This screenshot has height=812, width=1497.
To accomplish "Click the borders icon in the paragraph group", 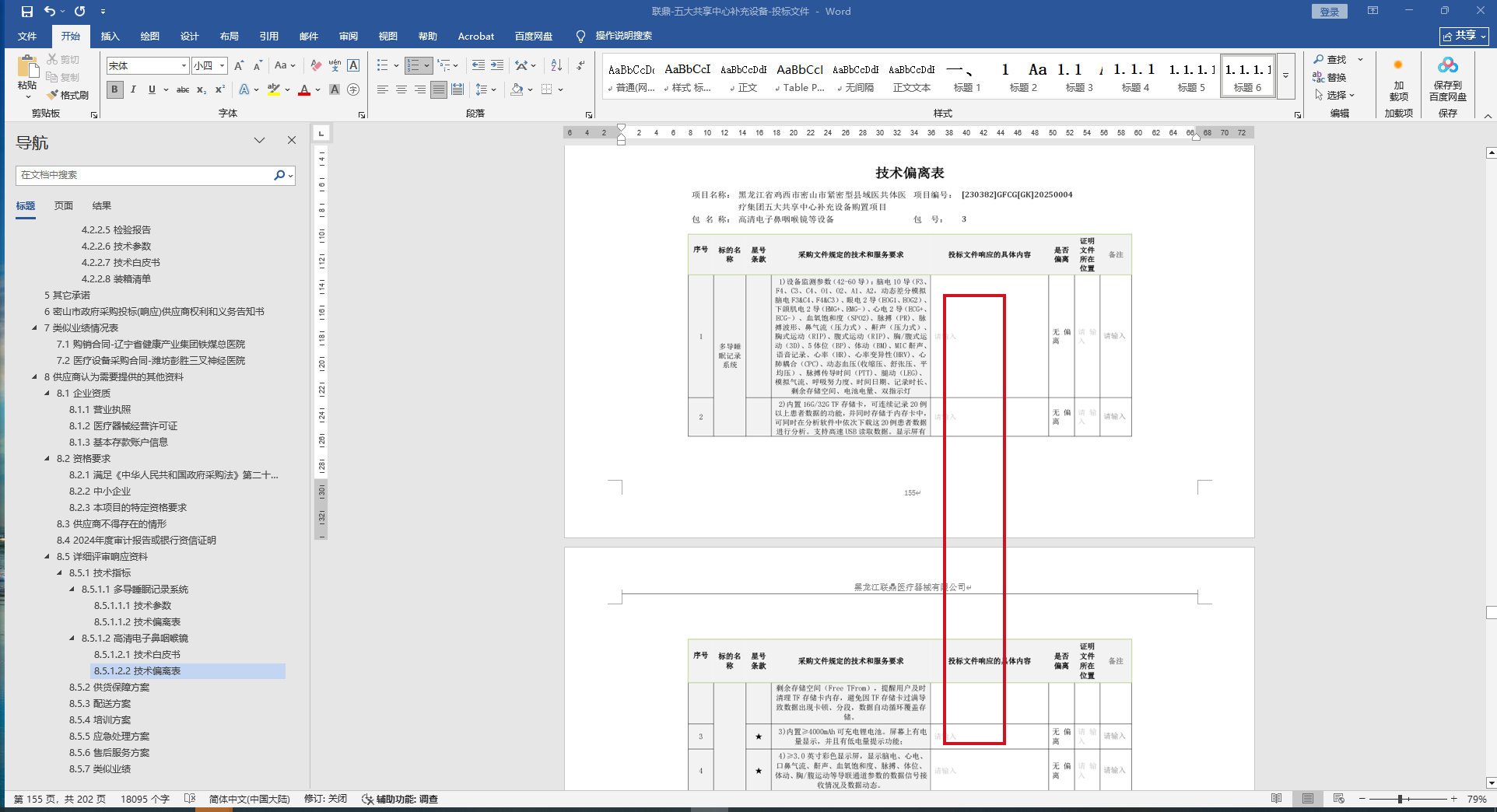I will click(547, 89).
